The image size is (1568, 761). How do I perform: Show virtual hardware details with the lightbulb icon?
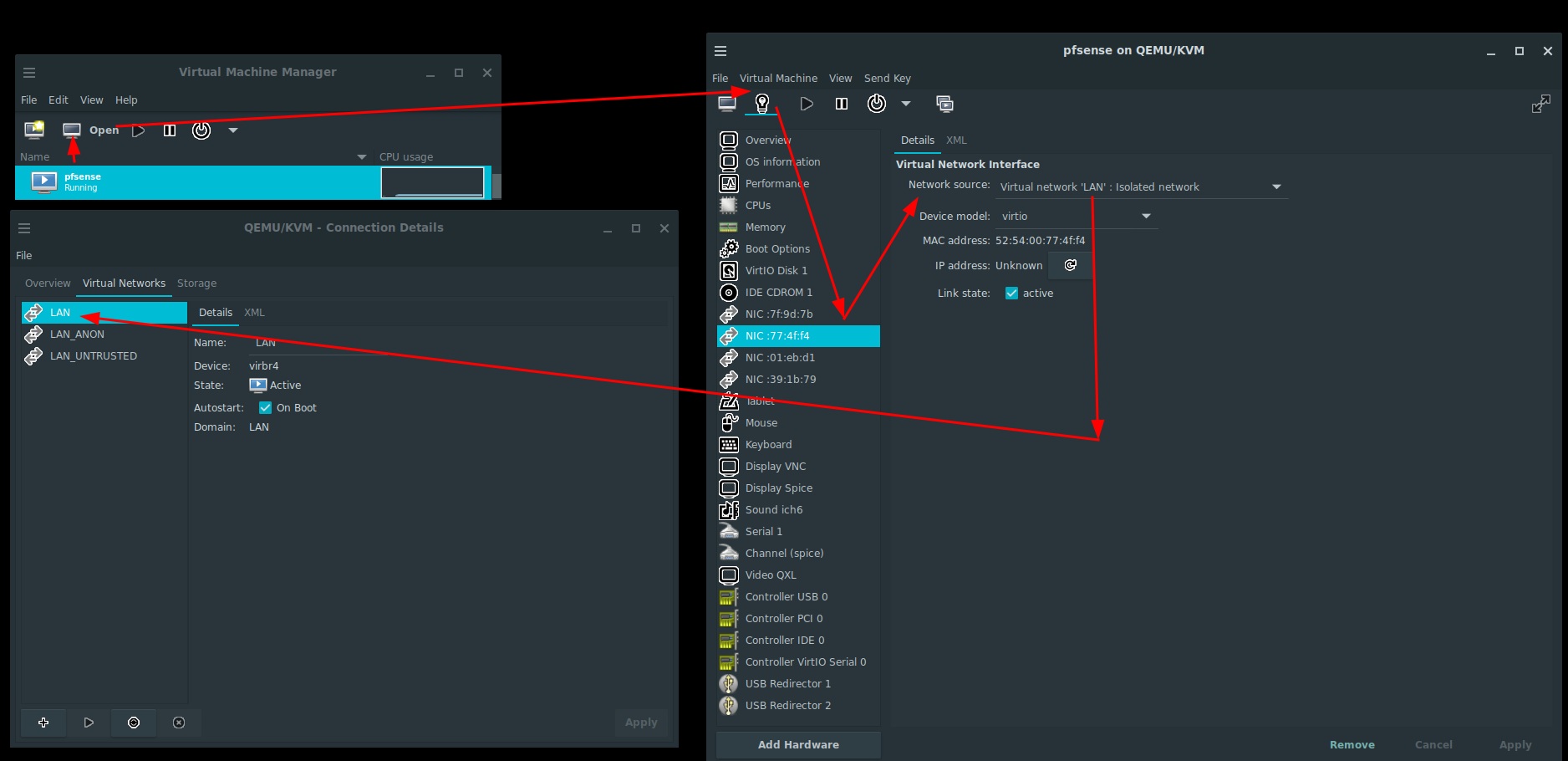point(762,104)
